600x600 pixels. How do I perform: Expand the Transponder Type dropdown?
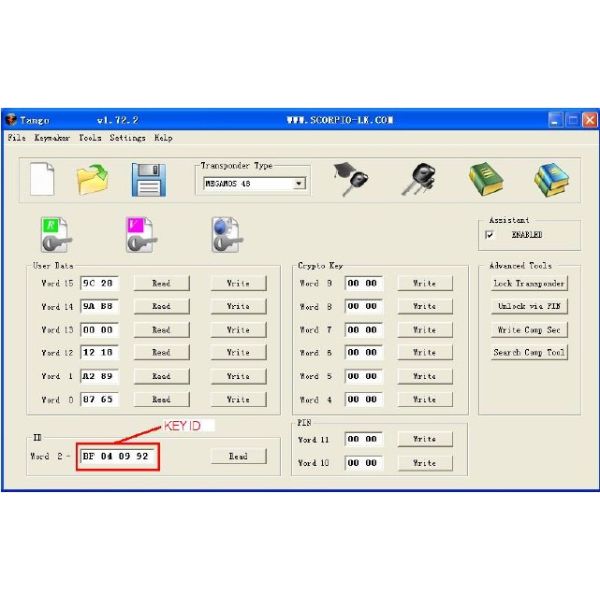click(x=298, y=184)
